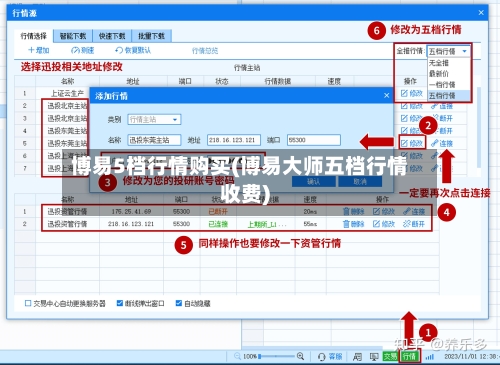This screenshot has width=500, height=365.
Task: Open the 类别 dropdown in 添加行情 dialog
Action: [x=154, y=119]
